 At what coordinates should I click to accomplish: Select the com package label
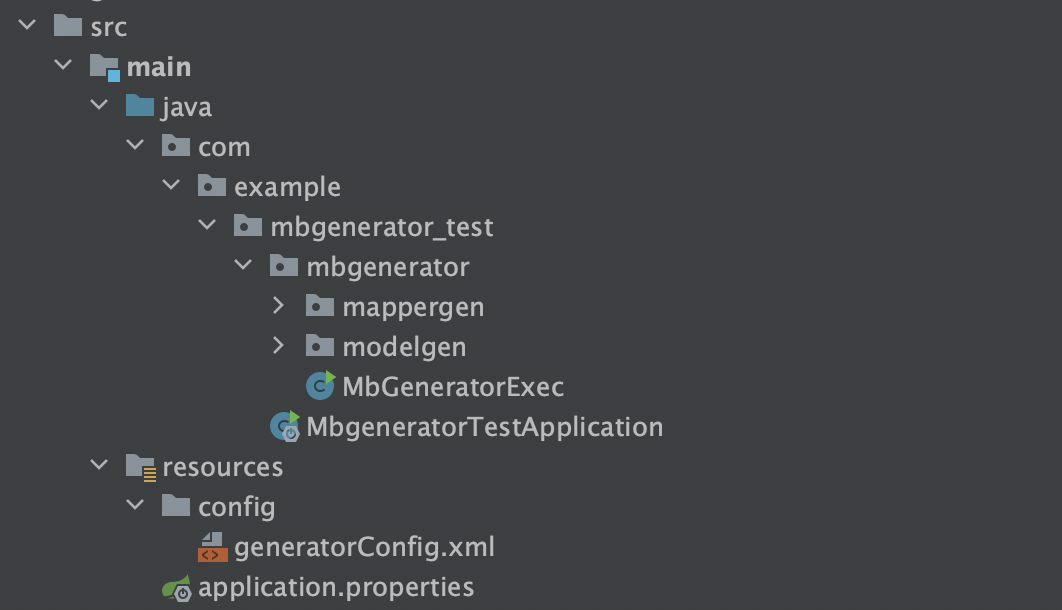[x=224, y=147]
